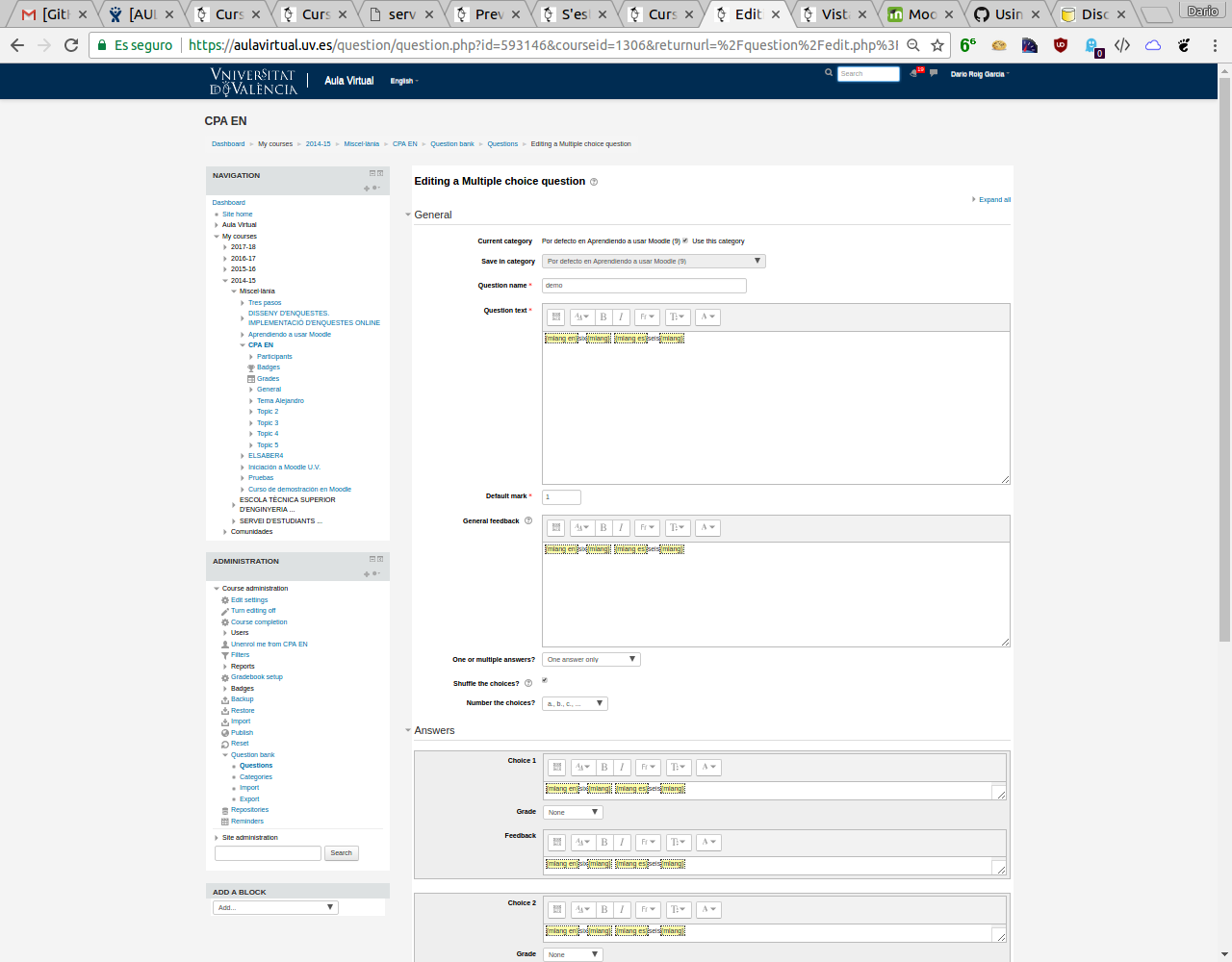Go back in browser history

[17, 45]
